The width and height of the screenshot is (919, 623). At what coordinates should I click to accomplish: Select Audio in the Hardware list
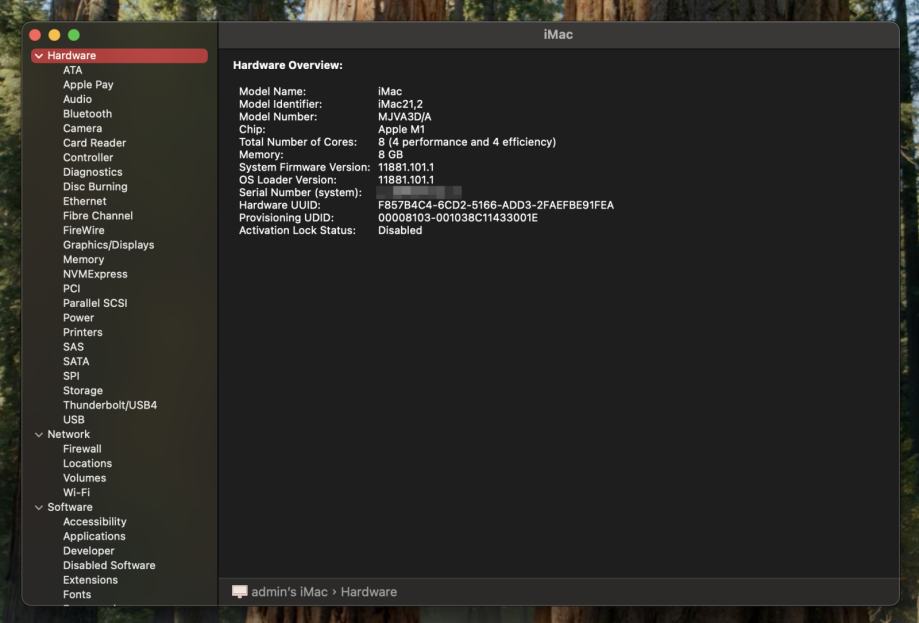[x=77, y=100]
